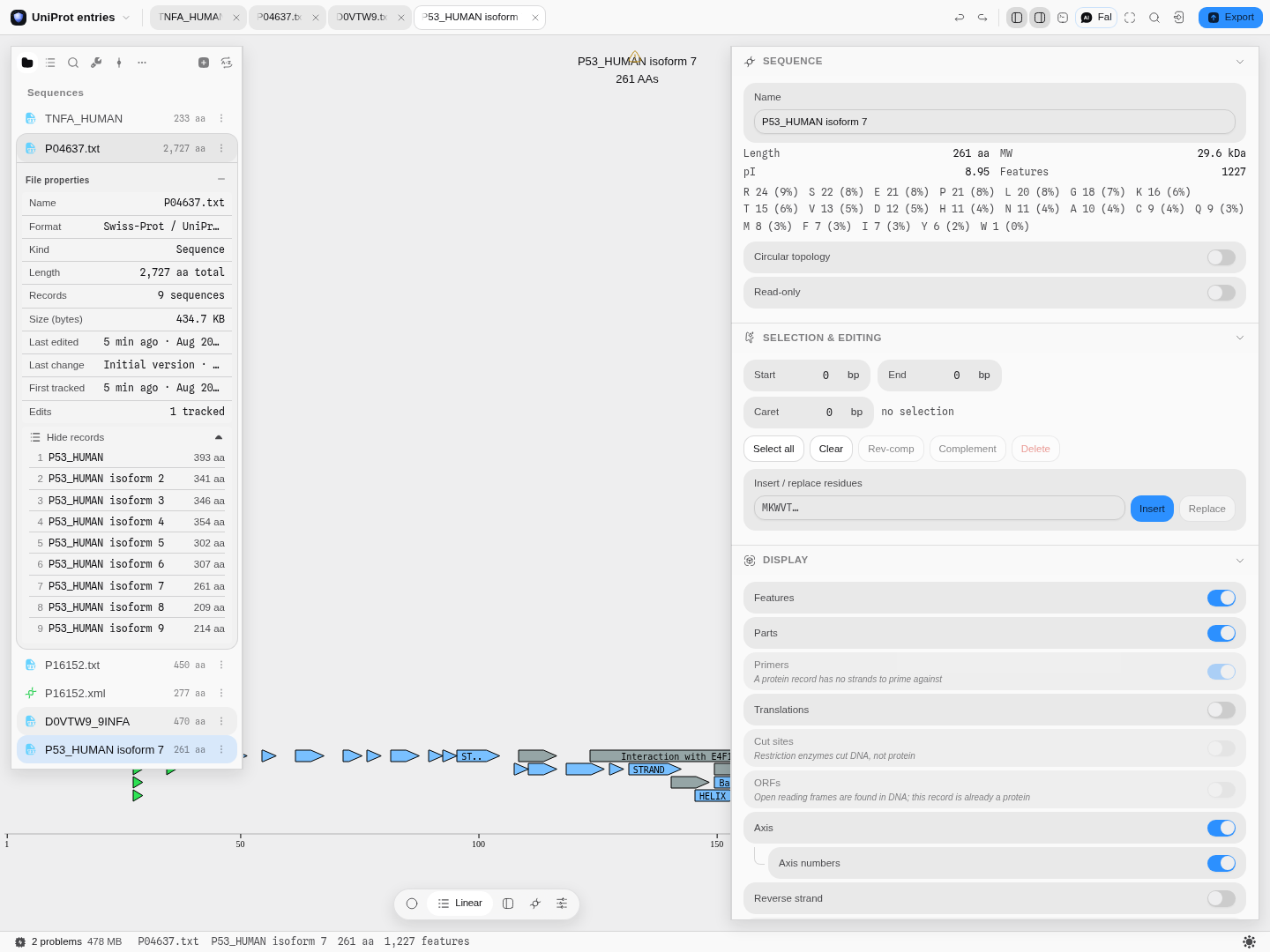Turn off the Parts display switch
The height and width of the screenshot is (952, 1270).
click(1221, 634)
